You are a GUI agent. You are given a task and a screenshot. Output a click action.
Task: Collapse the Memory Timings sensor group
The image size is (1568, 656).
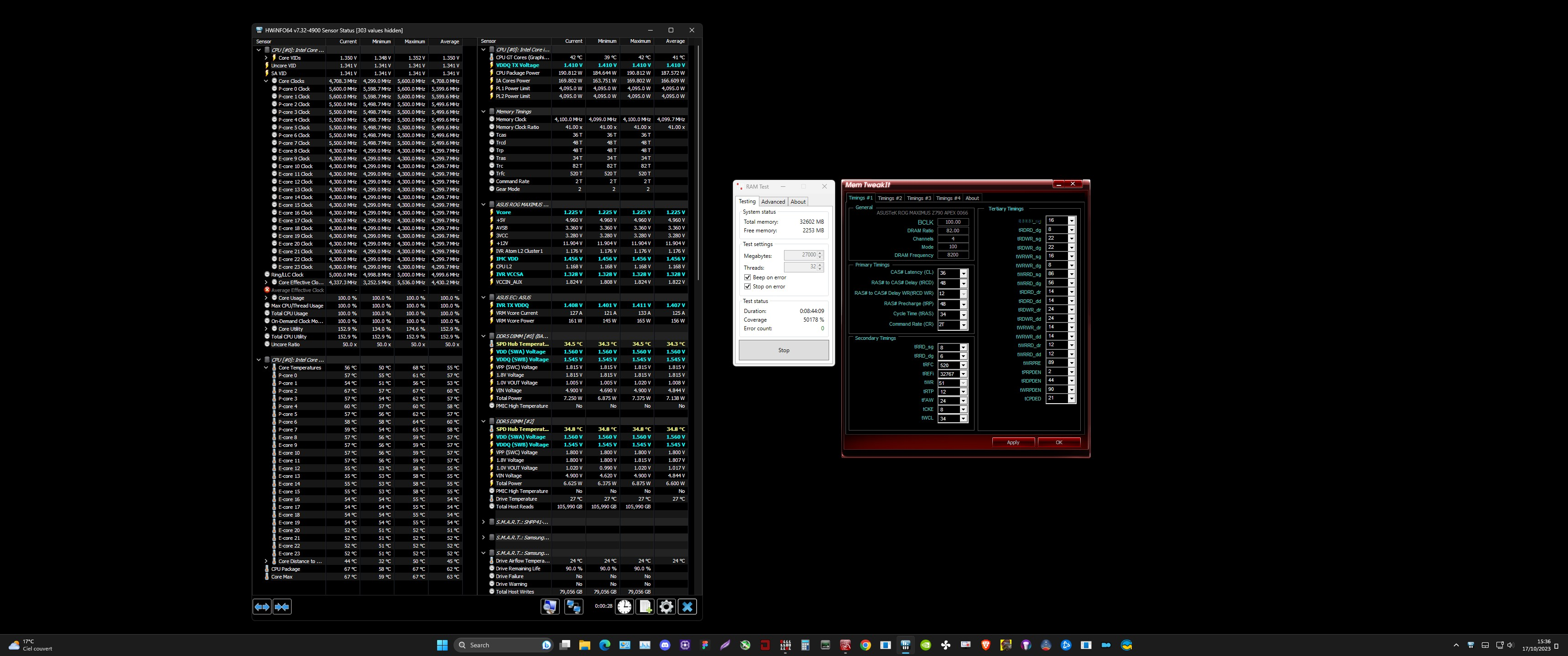[x=484, y=111]
